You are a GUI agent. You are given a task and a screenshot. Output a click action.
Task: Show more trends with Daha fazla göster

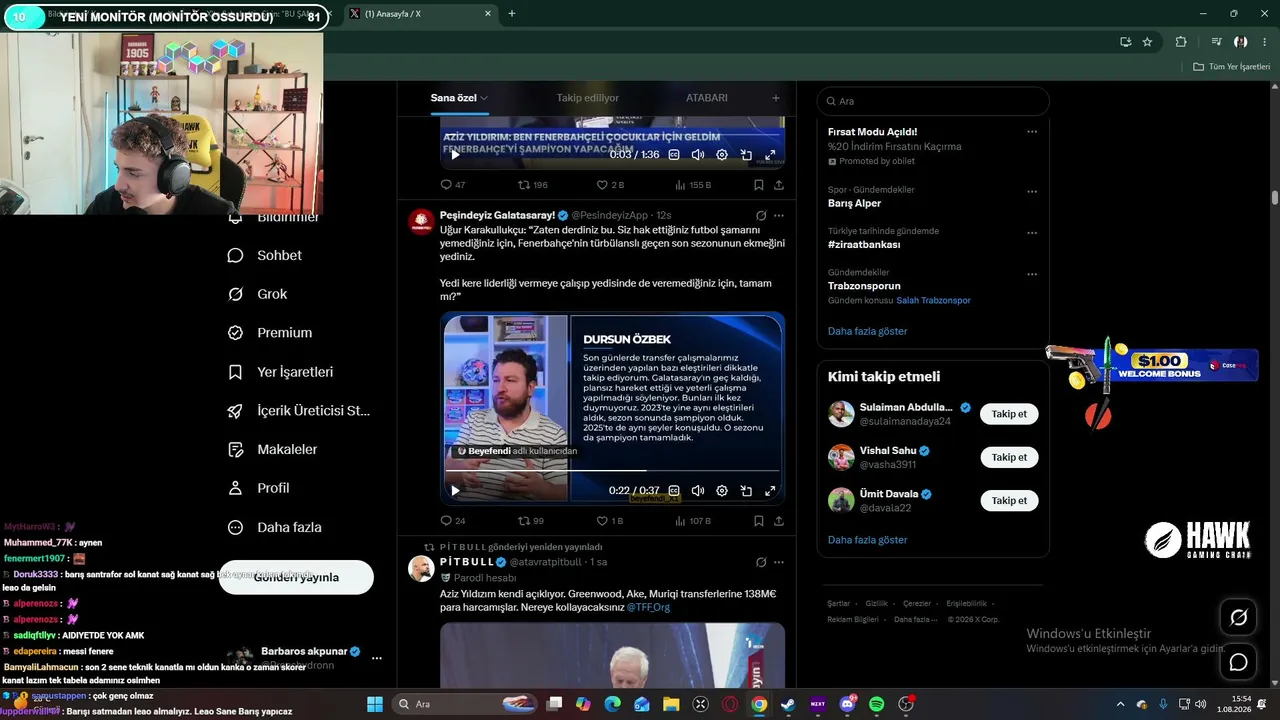click(867, 331)
